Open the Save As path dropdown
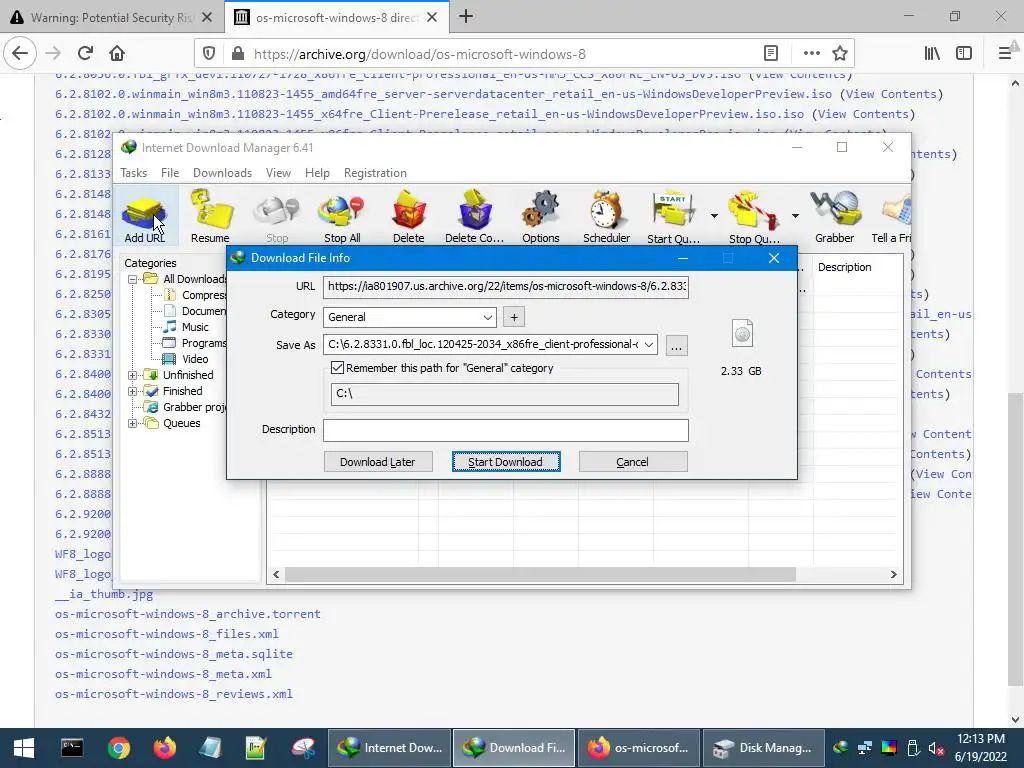The width and height of the screenshot is (1024, 768). point(648,345)
